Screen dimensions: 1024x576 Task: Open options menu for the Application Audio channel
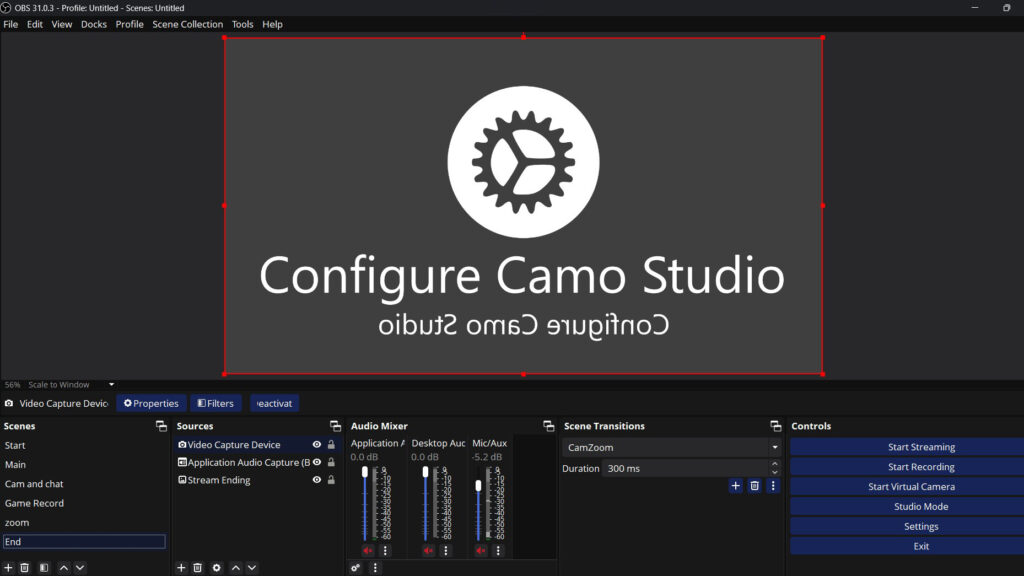click(x=385, y=551)
